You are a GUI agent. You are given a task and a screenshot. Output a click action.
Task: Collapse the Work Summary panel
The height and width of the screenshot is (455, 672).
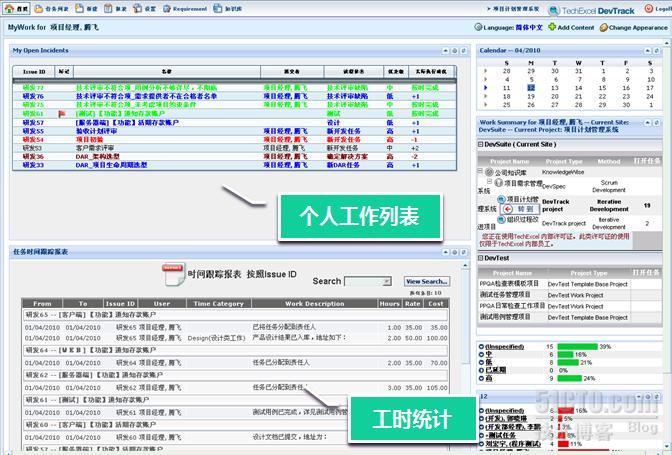coord(648,123)
